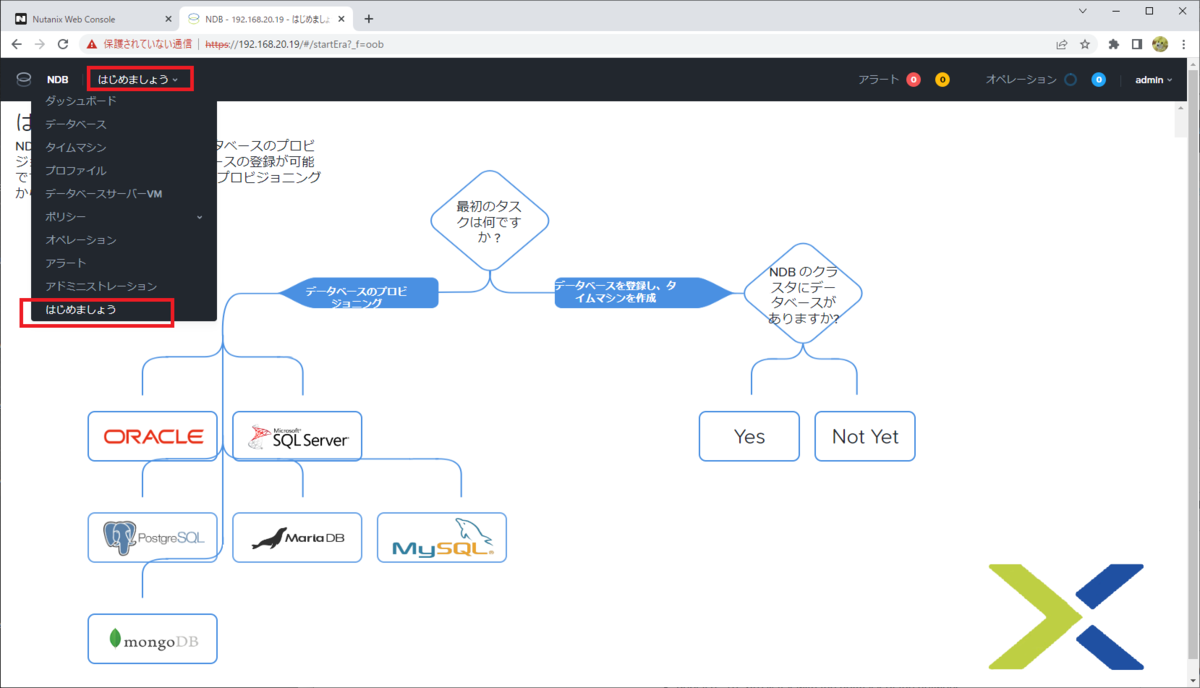Click the browser address bar URL
The height and width of the screenshot is (688, 1200).
[x=294, y=44]
